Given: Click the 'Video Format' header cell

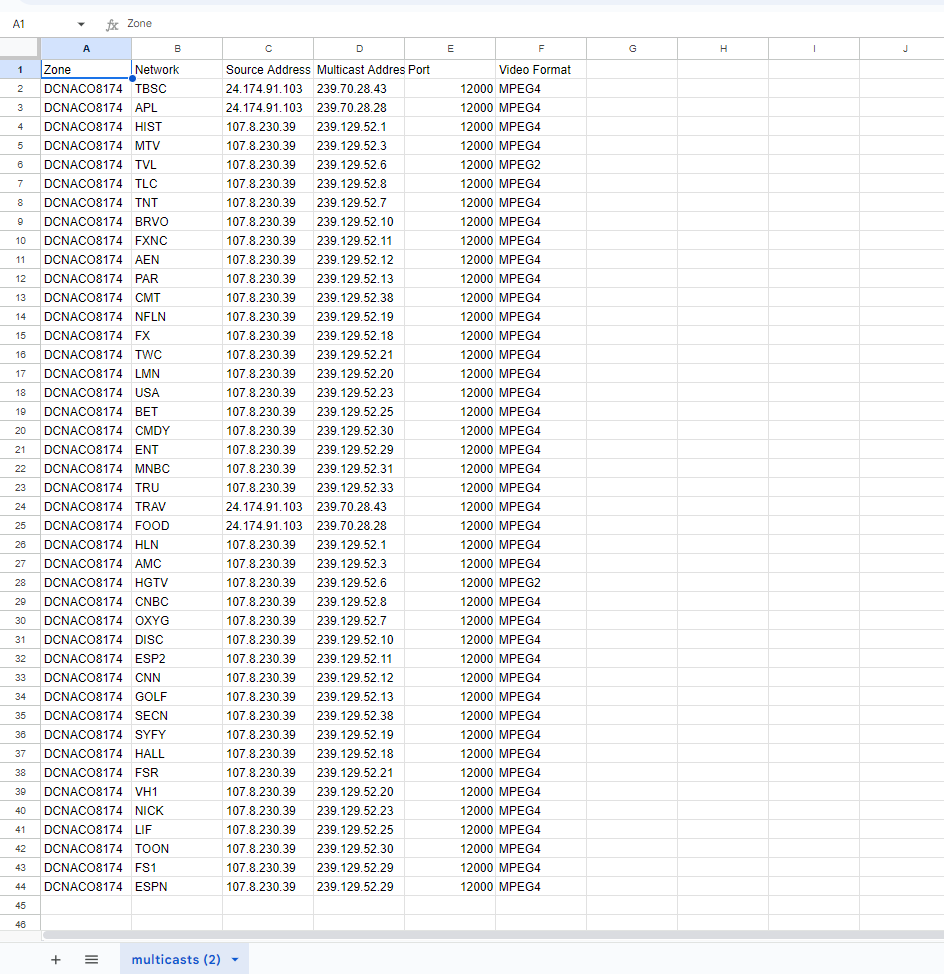Looking at the screenshot, I should 541,70.
